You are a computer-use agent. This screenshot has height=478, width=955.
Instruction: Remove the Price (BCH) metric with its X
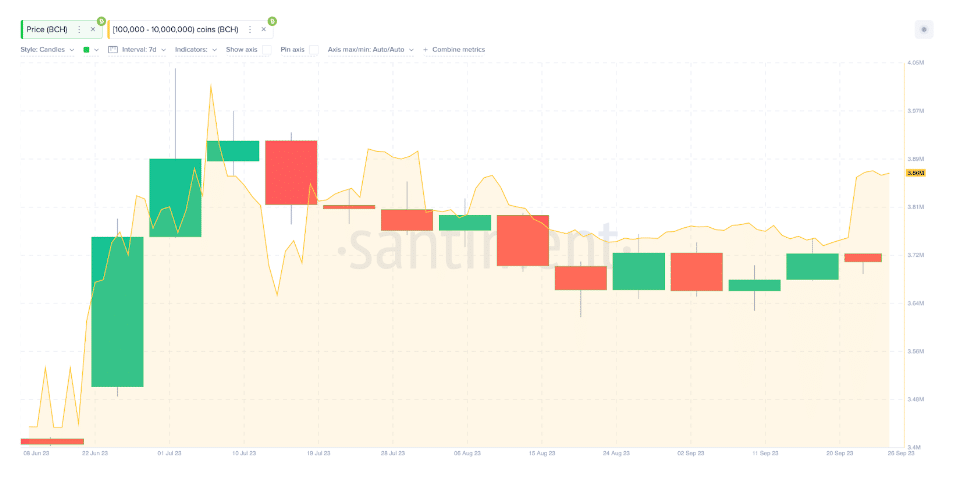93,29
